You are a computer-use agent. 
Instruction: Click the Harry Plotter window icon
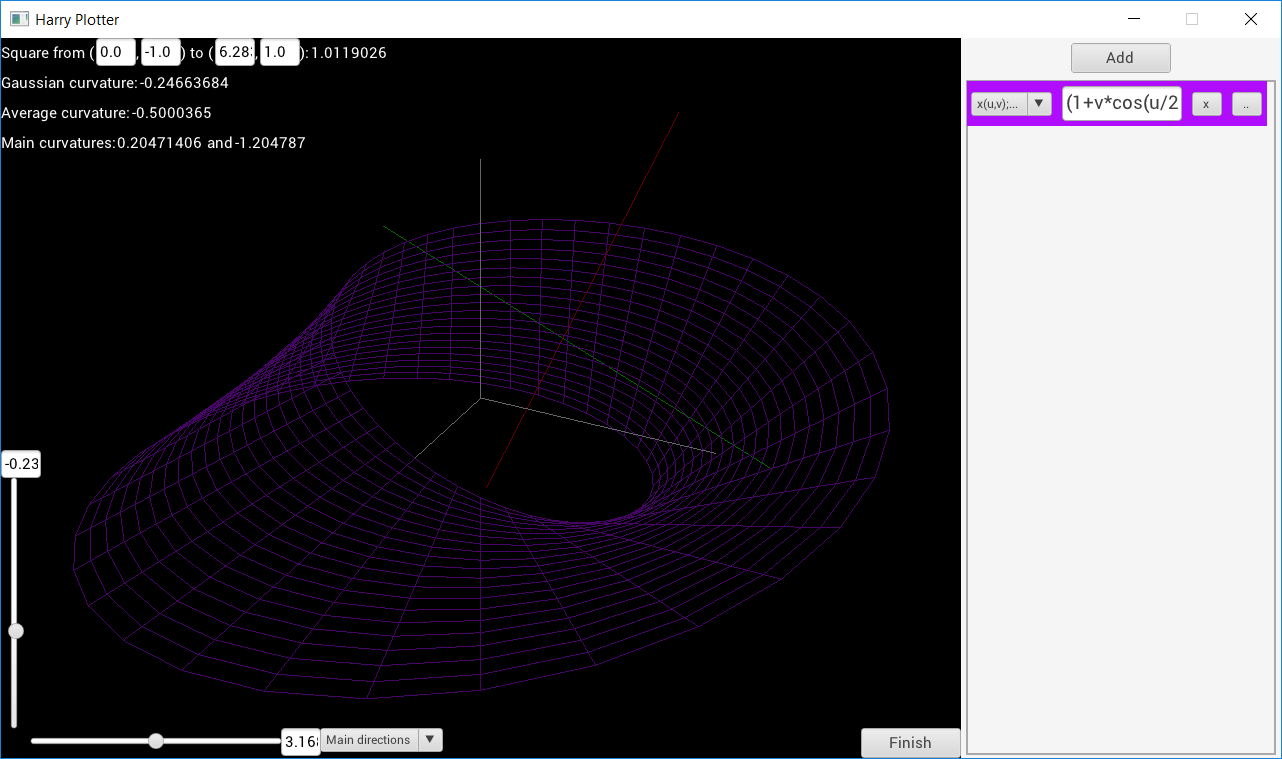[x=19, y=19]
